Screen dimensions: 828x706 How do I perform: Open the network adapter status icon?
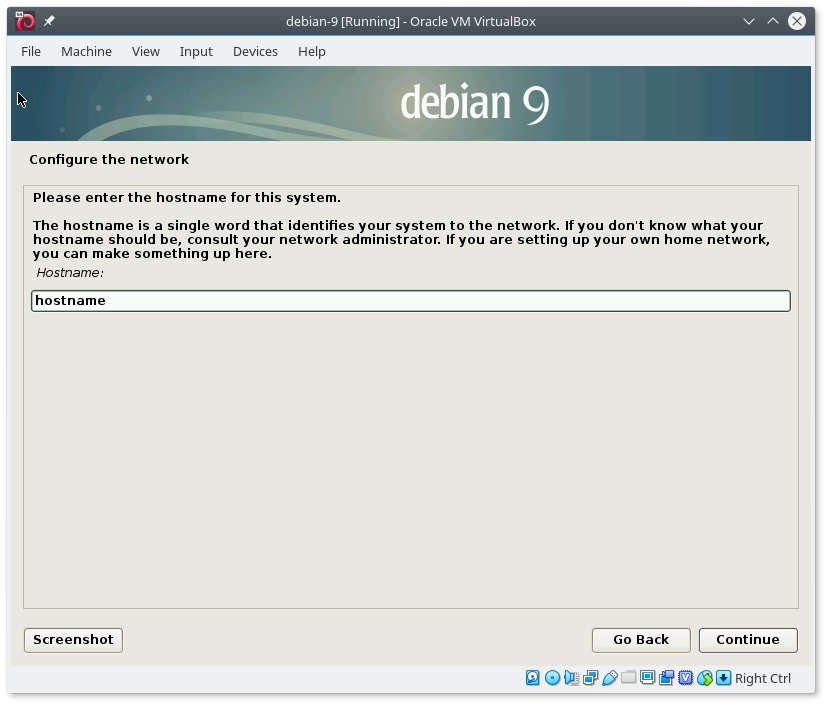[x=590, y=678]
